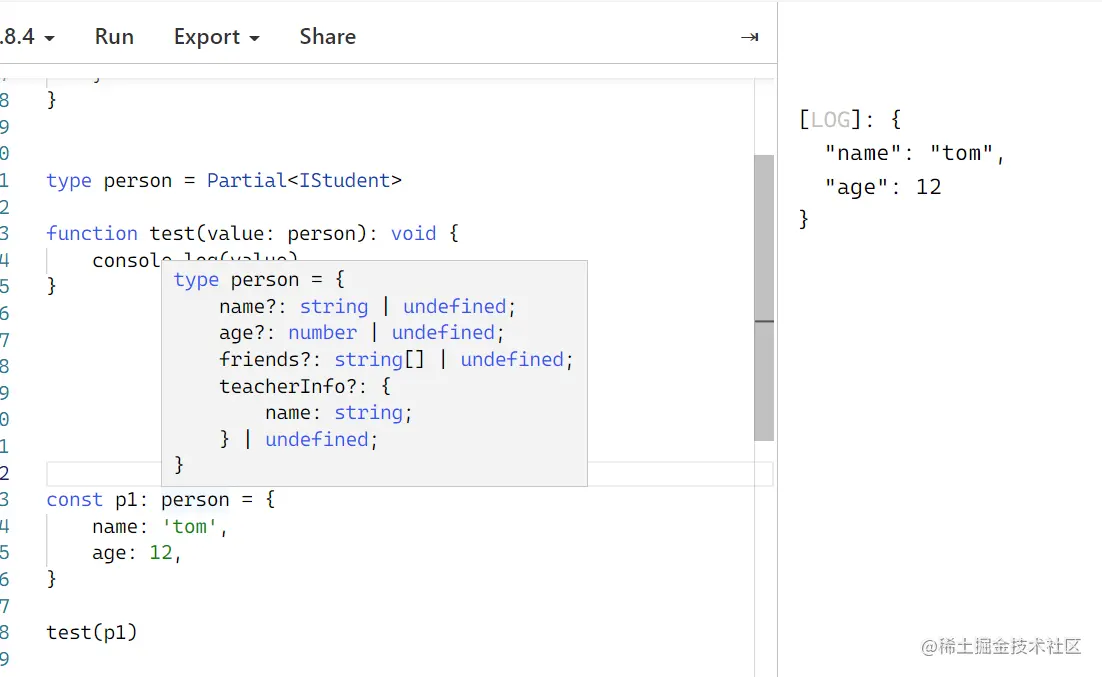Click 'const p1: person = {' line
Image resolution: width=1102 pixels, height=677 pixels.
(161, 500)
